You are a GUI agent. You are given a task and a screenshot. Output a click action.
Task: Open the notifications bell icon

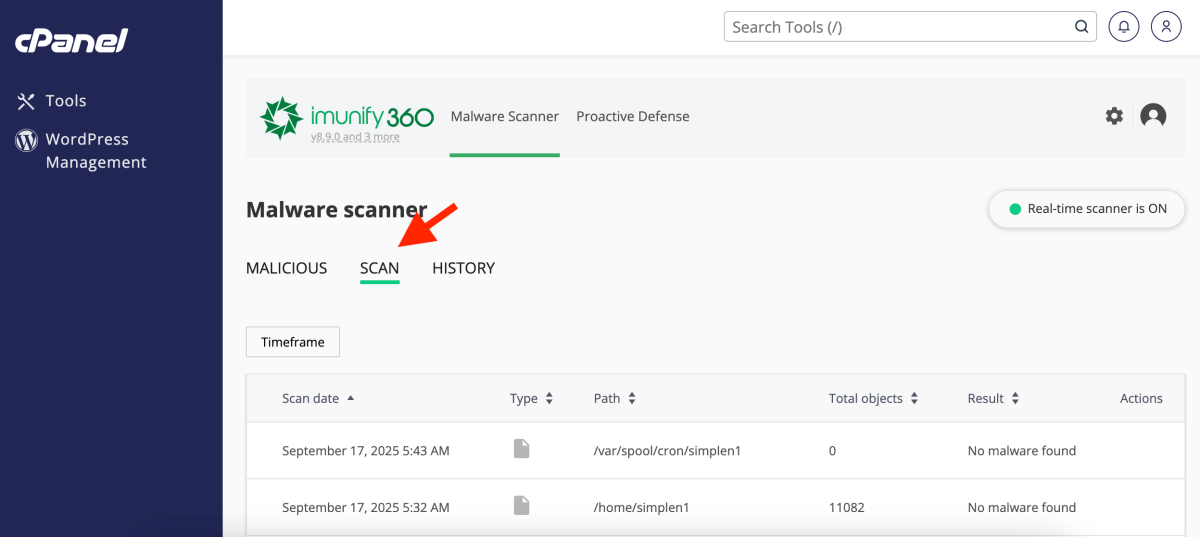pos(1124,27)
